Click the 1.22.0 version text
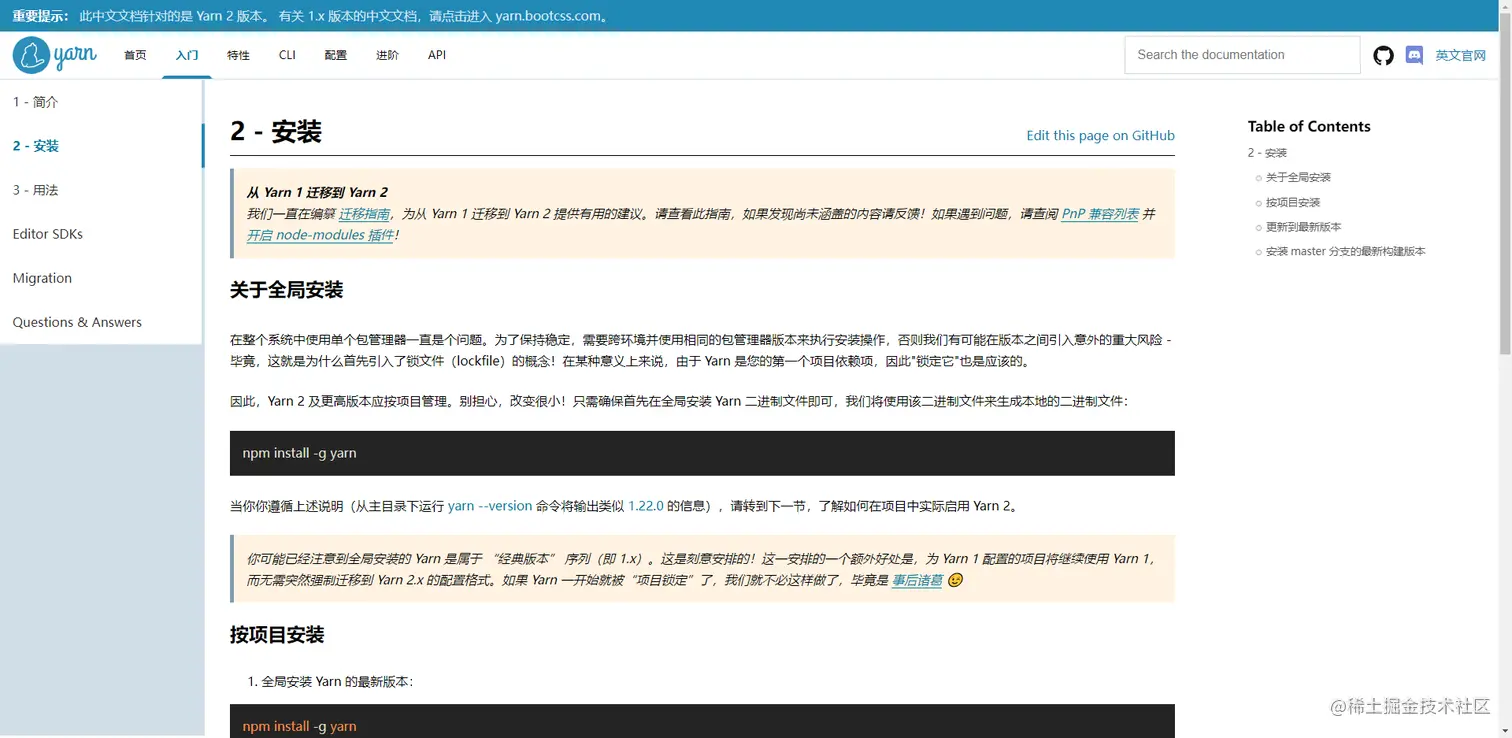Viewport: 1512px width, 738px height. pyautogui.click(x=646, y=506)
